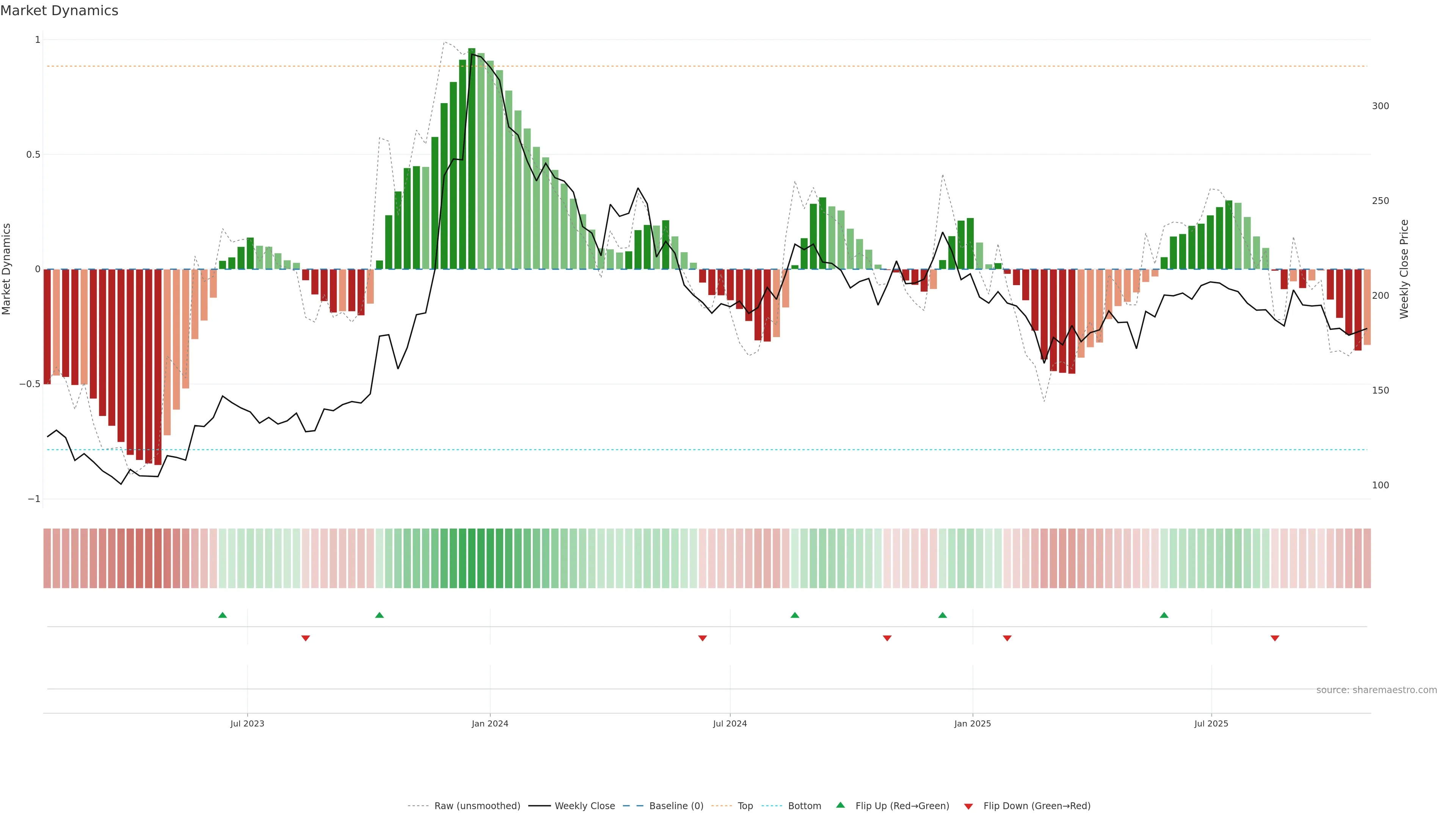Open the source: sharemaestro.com link
The width and height of the screenshot is (1456, 819).
(1376, 690)
